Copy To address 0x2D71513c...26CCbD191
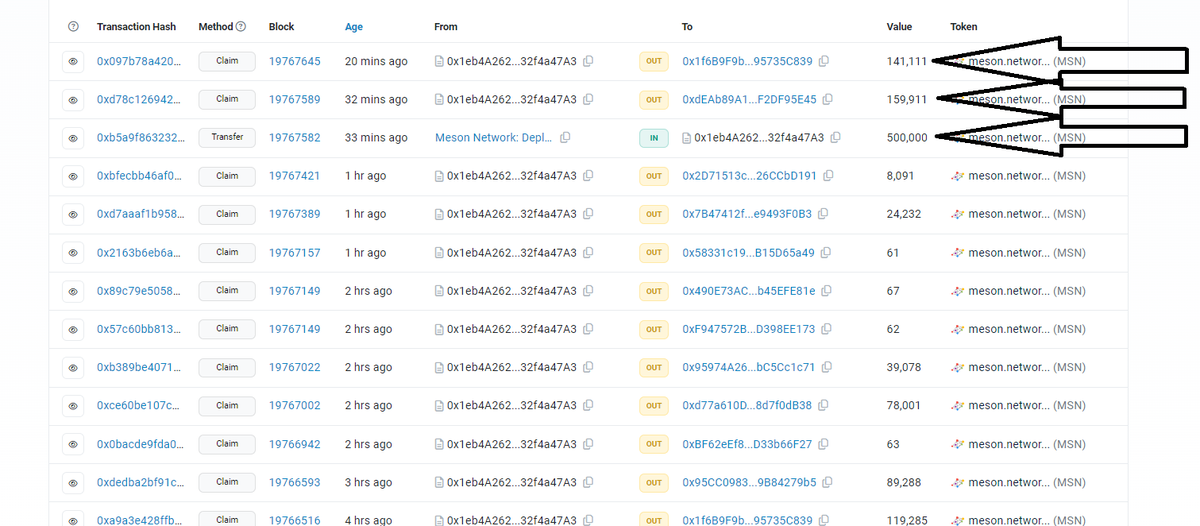The image size is (1200, 526). [829, 175]
